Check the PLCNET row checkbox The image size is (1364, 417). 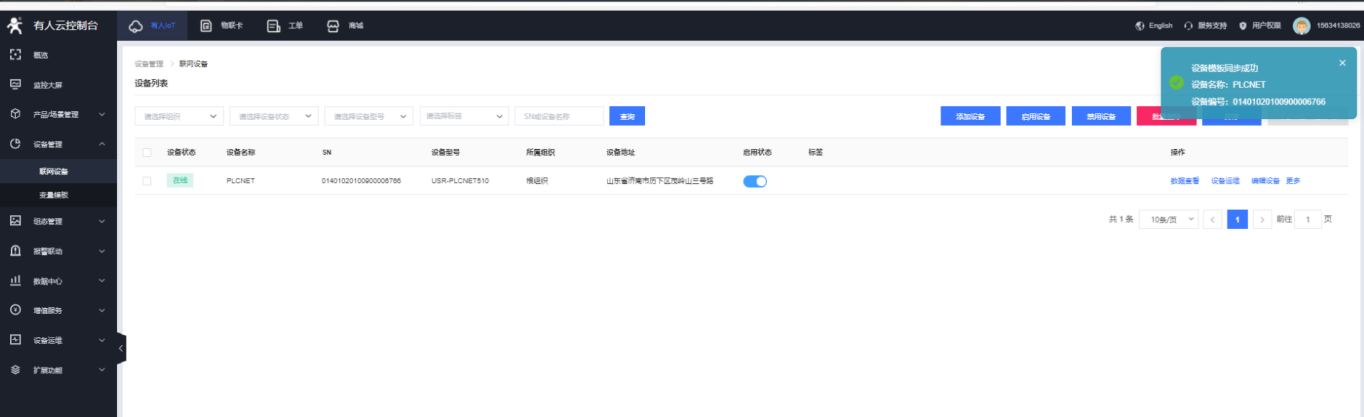tap(147, 181)
